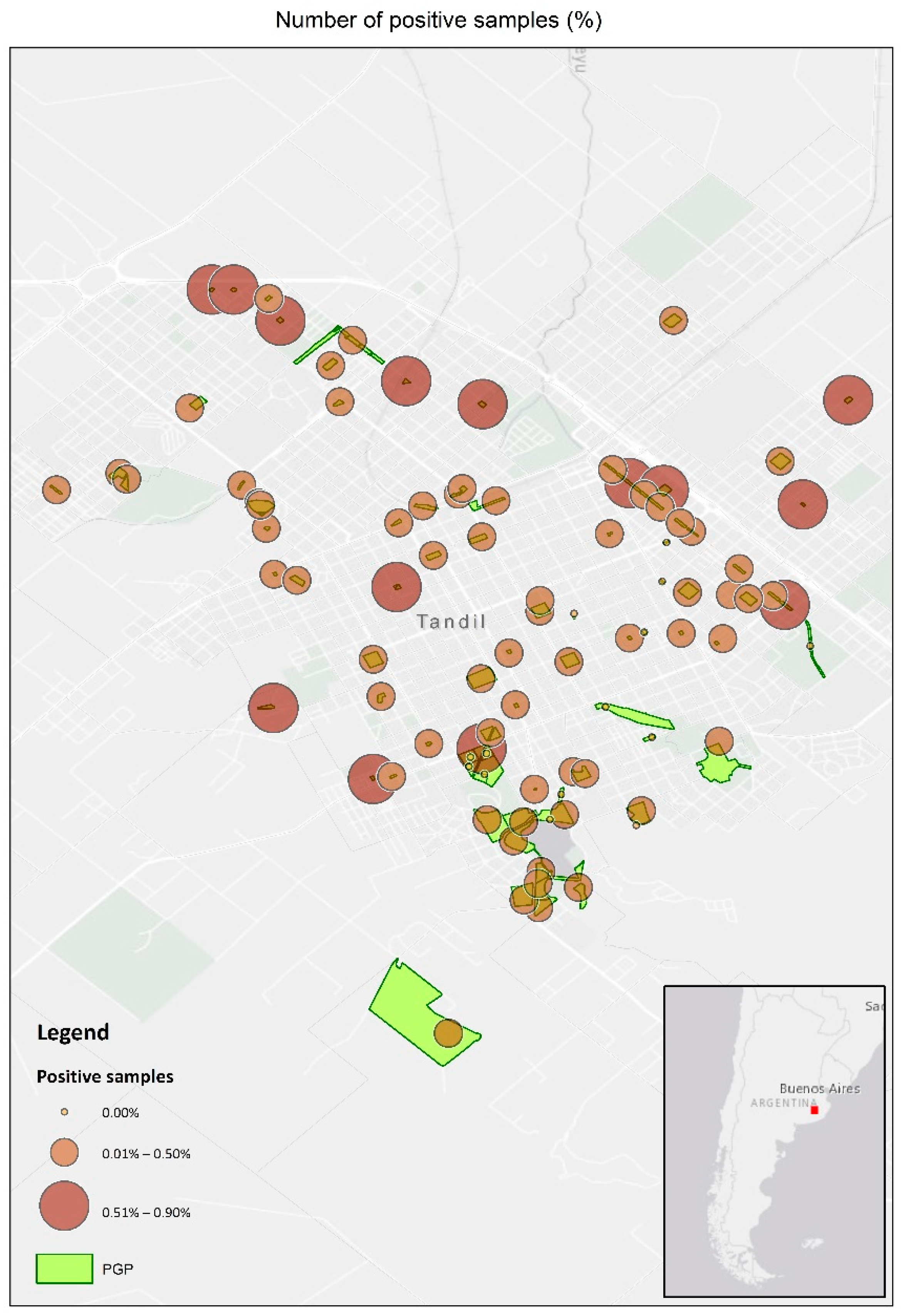Click the small 0.00% legend circle
The width and height of the screenshot is (901, 1316).
point(65,1111)
